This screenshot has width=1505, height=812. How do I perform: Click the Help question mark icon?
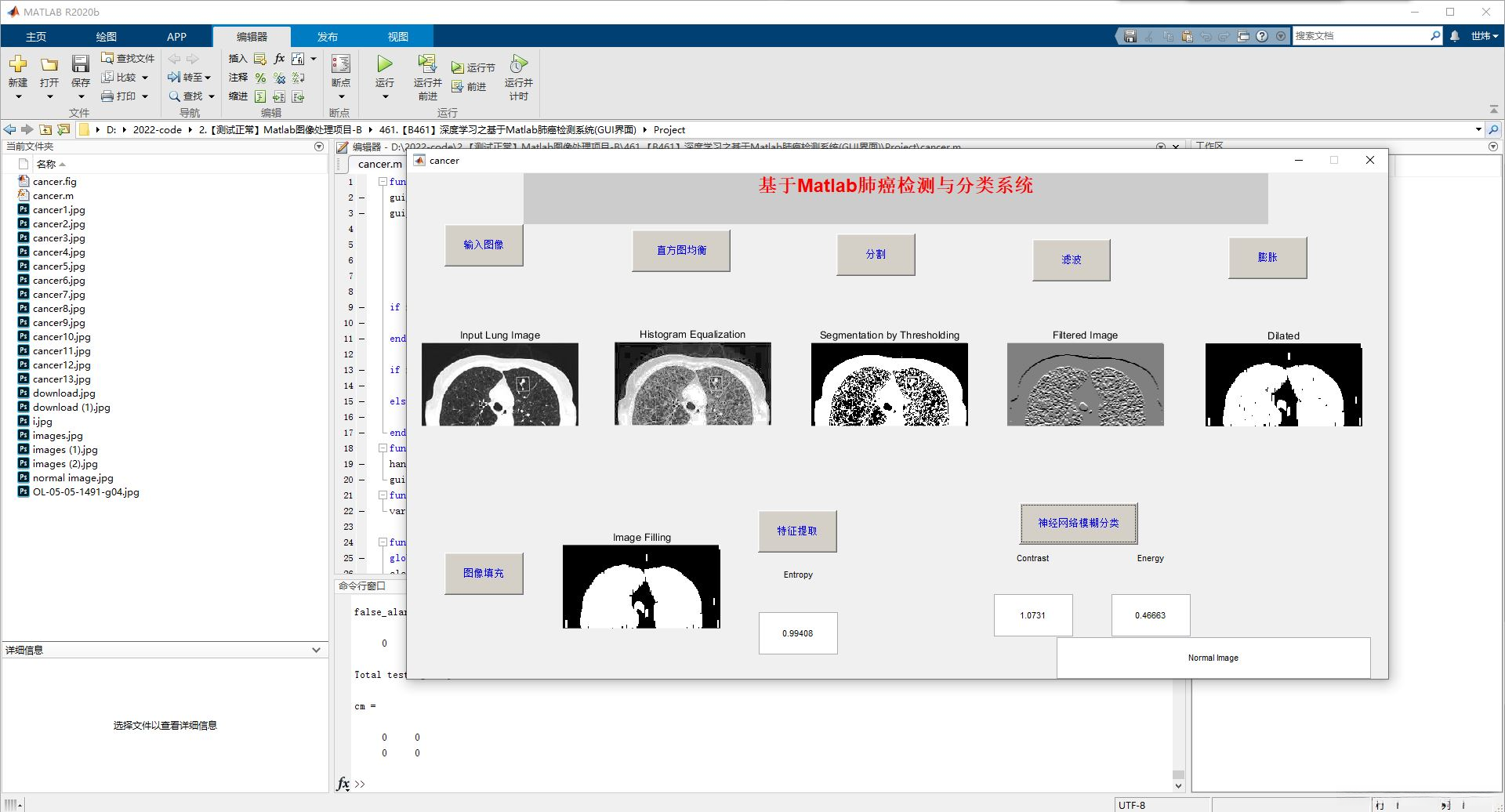click(1262, 36)
